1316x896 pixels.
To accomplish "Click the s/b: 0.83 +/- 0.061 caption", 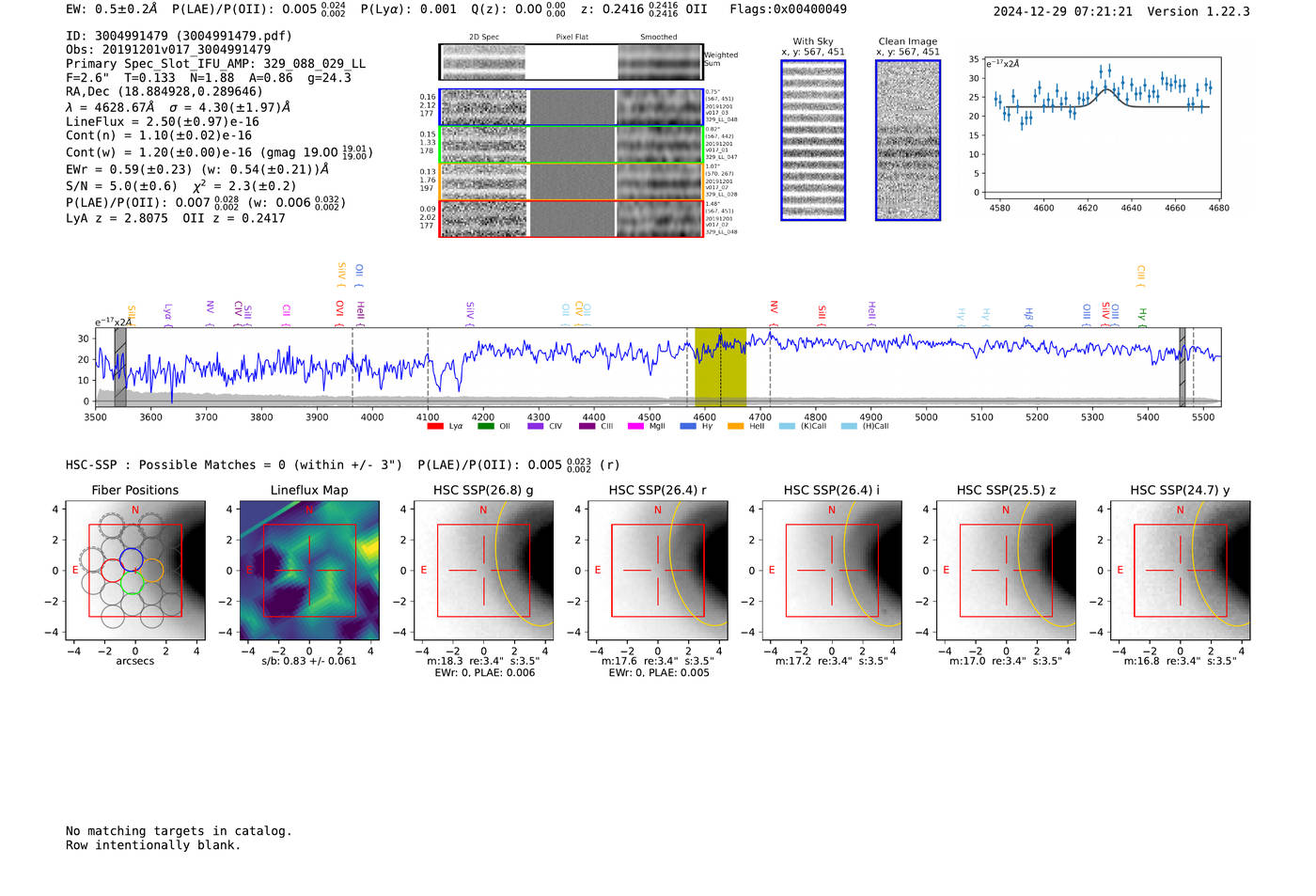I will click(x=309, y=661).
